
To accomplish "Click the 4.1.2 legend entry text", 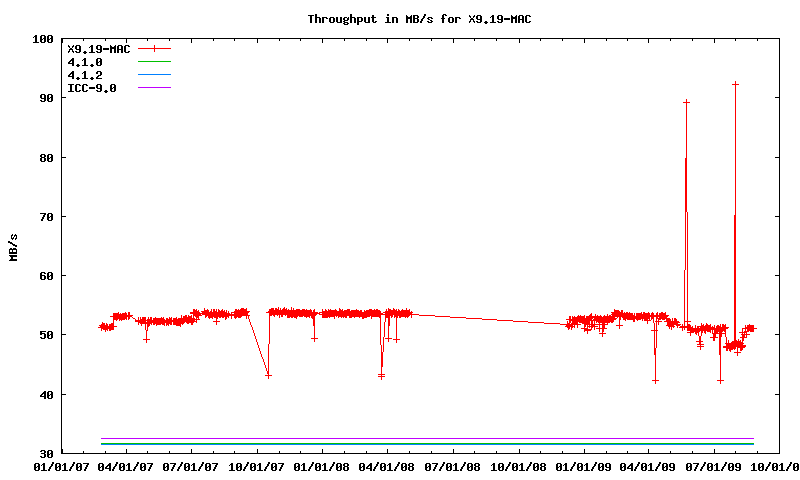I will tap(83, 75).
